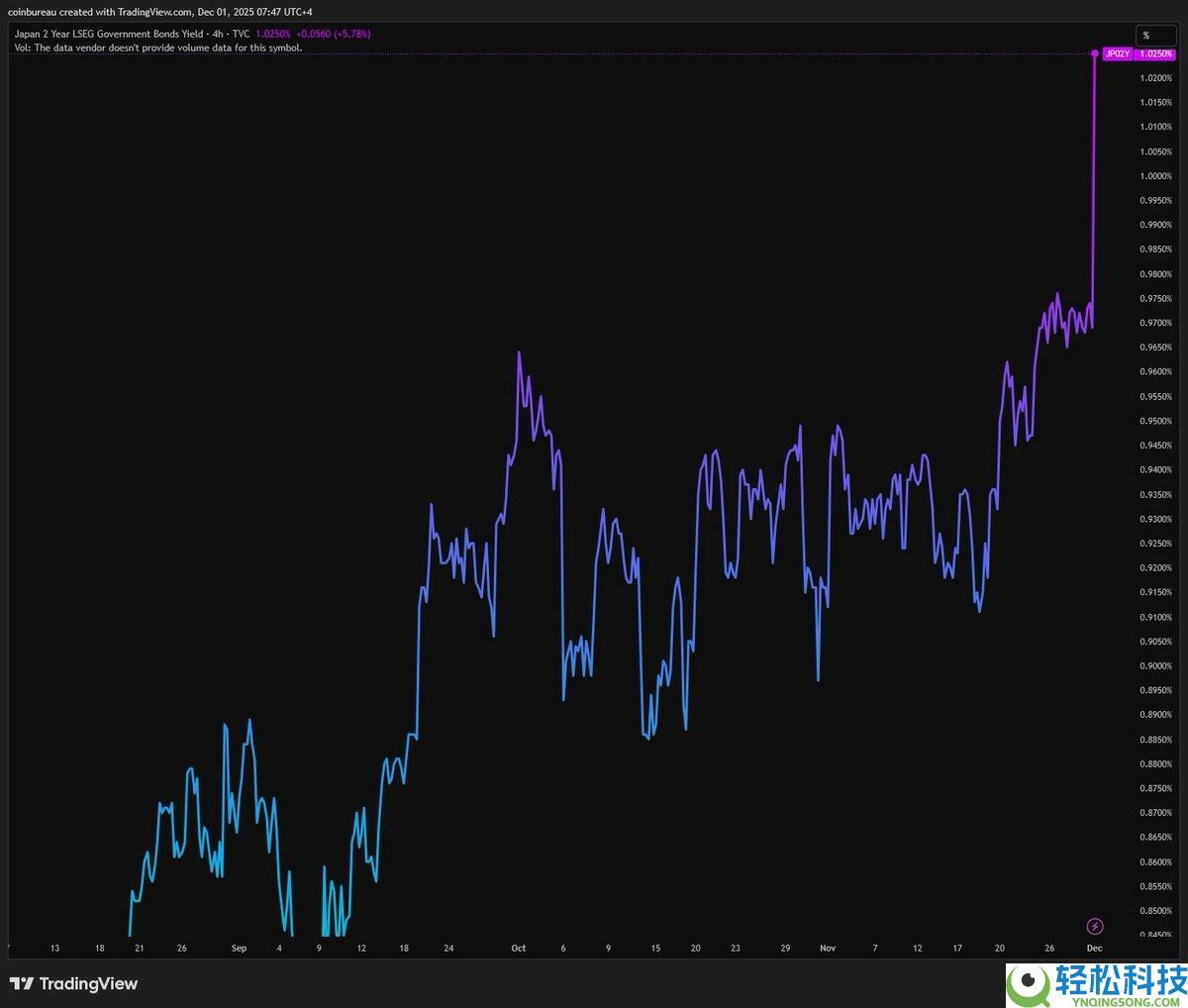Open the Japan 2 Year Bonds Yield title
The width and height of the screenshot is (1188, 1008).
[x=109, y=34]
